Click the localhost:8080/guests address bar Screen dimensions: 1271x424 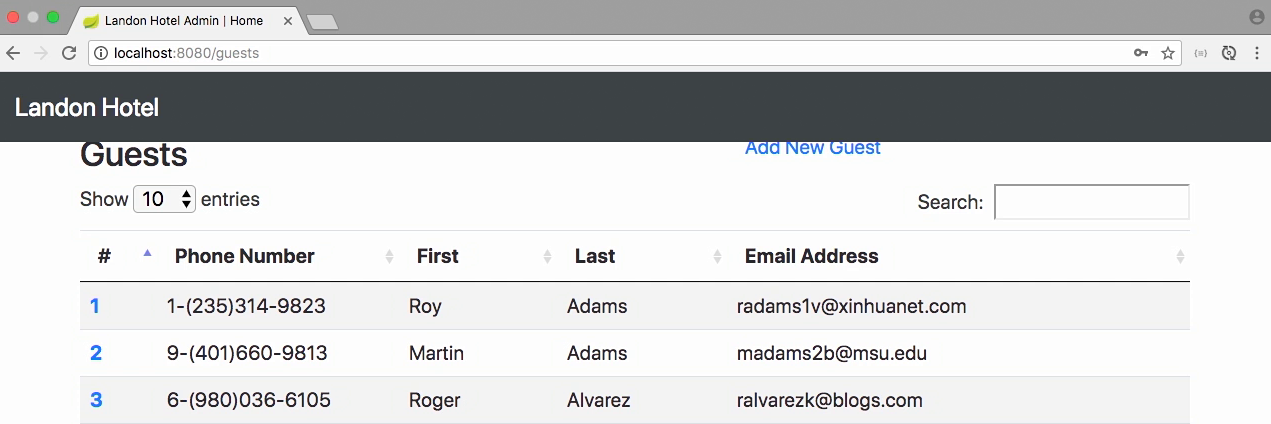610,53
